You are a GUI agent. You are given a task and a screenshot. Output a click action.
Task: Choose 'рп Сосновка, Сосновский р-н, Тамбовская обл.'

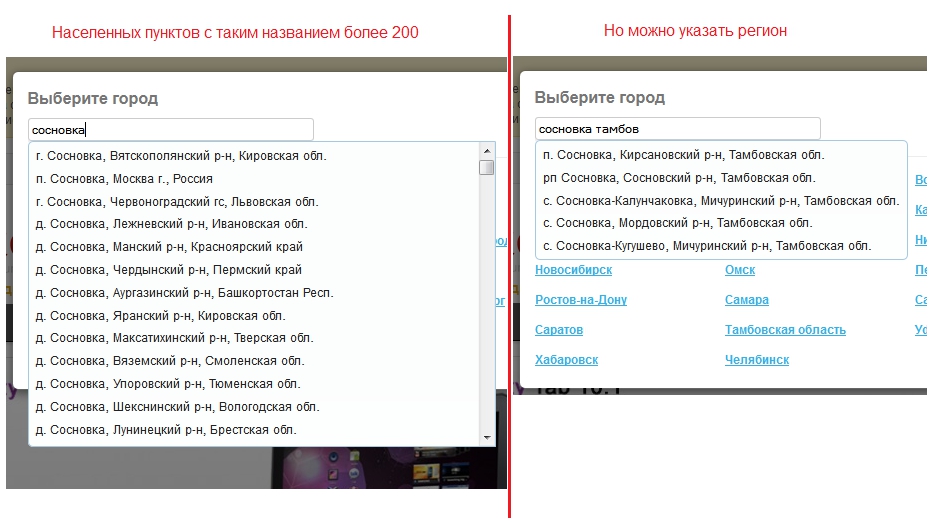coord(679,178)
